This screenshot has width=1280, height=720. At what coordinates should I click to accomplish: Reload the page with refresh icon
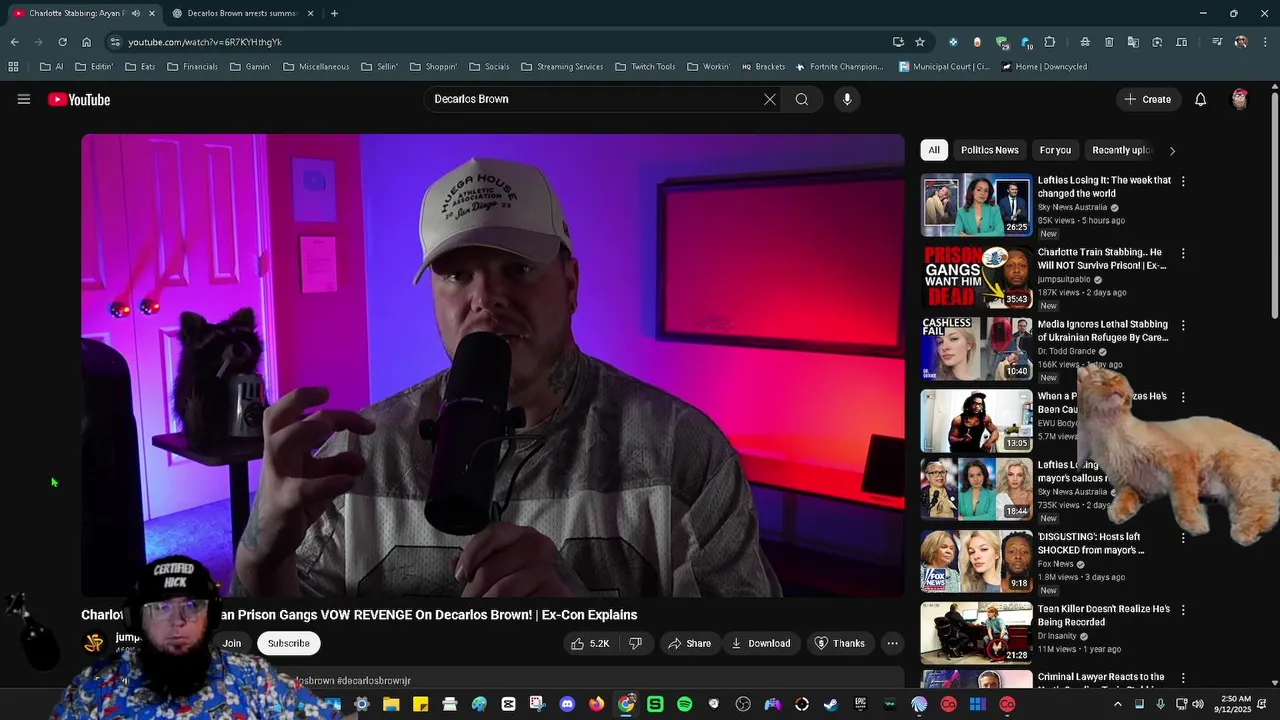(x=62, y=42)
